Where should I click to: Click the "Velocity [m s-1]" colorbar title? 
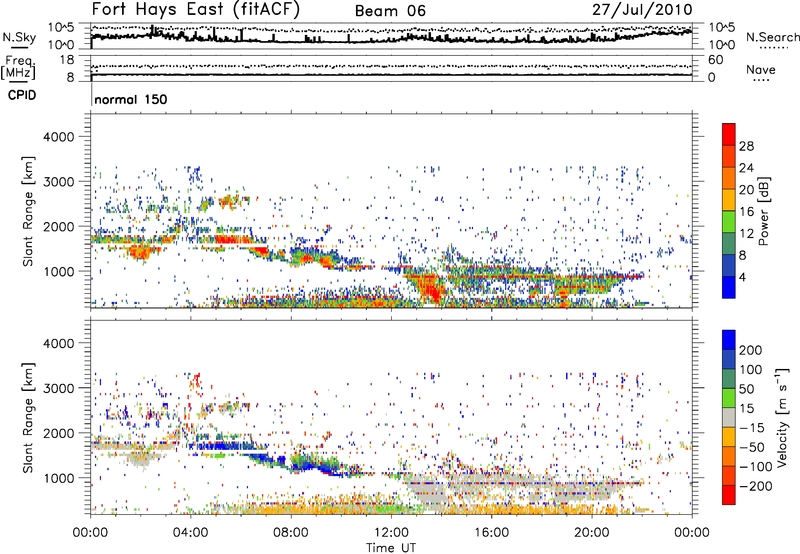pyautogui.click(x=783, y=417)
